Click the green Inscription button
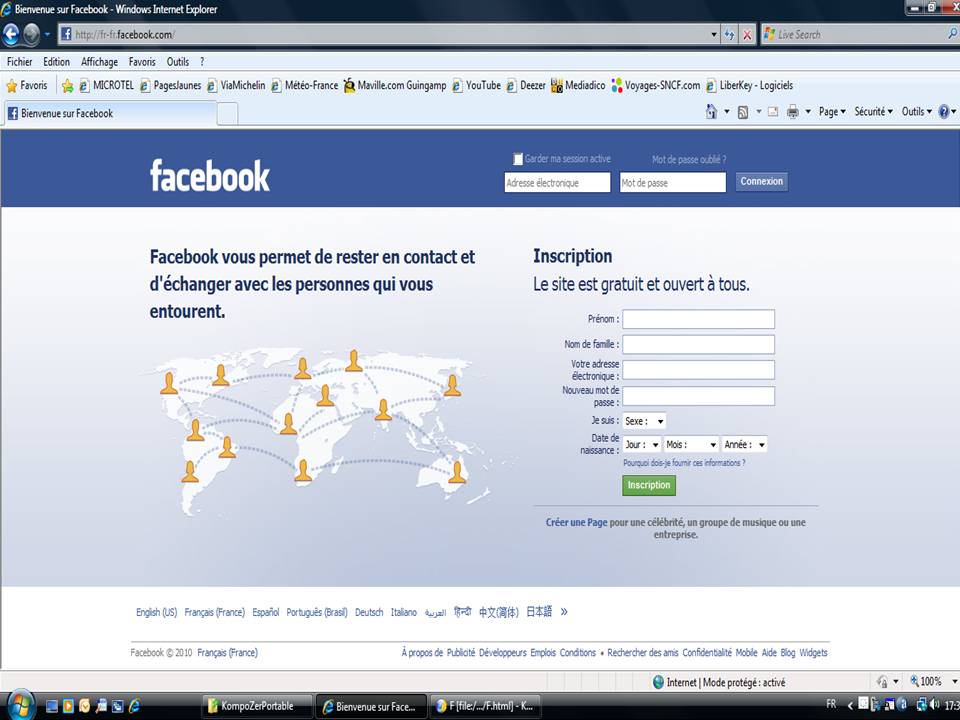This screenshot has width=960, height=720. click(x=649, y=485)
